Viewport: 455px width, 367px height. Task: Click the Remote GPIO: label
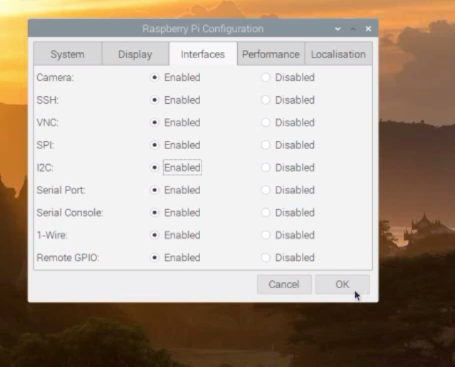tap(68, 257)
